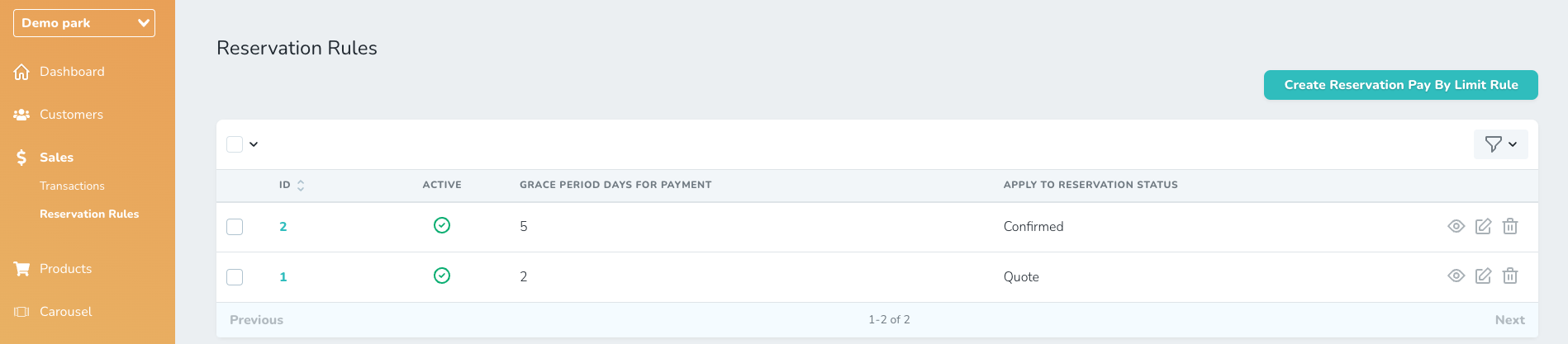This screenshot has height=344, width=1568.
Task: Click the active checkmark icon for rule 2
Action: click(x=442, y=225)
